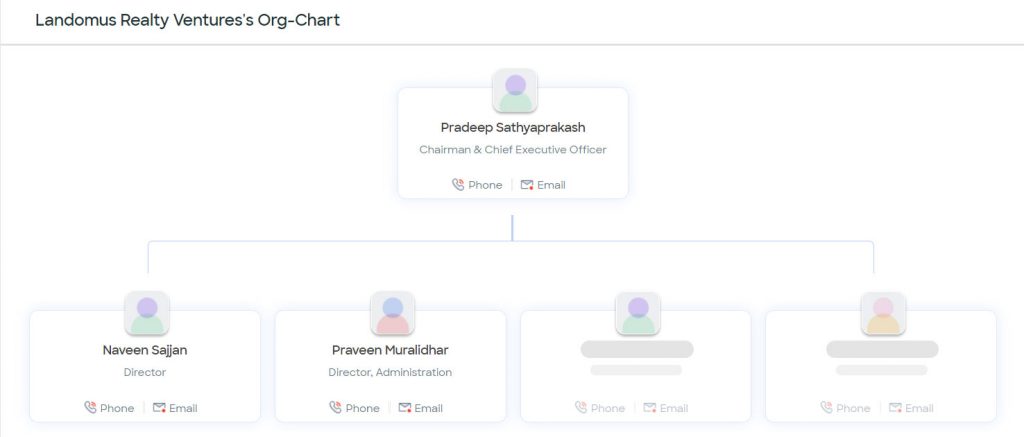Click Praveen Muralidhar's email envelope icon
Viewport: 1024px width, 437px height.
coord(405,408)
